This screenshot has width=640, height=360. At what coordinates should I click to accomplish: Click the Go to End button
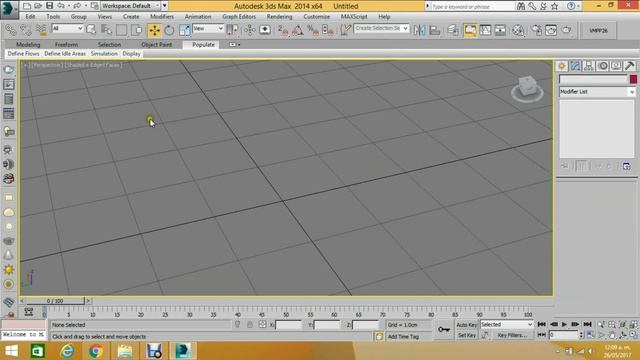point(587,324)
